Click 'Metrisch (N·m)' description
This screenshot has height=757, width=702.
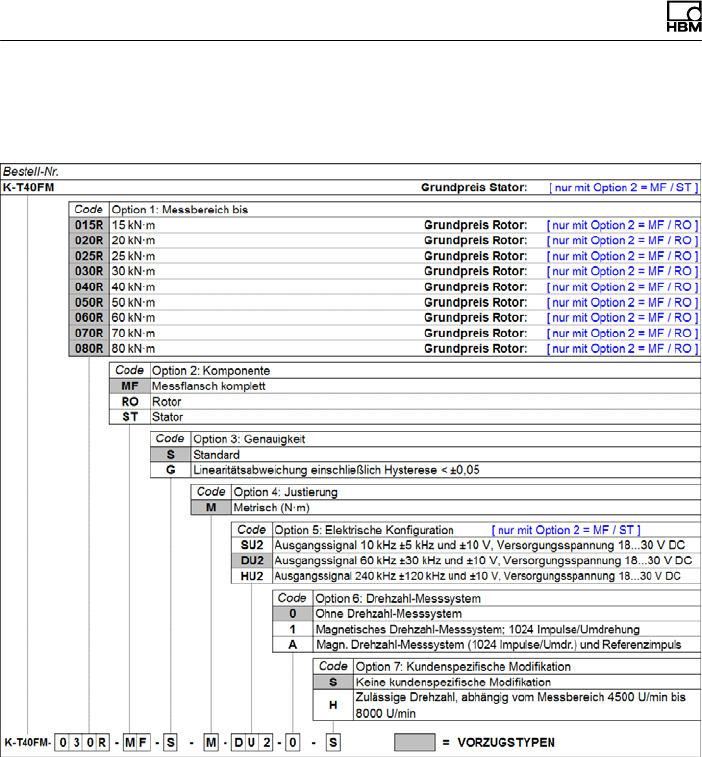pos(271,508)
